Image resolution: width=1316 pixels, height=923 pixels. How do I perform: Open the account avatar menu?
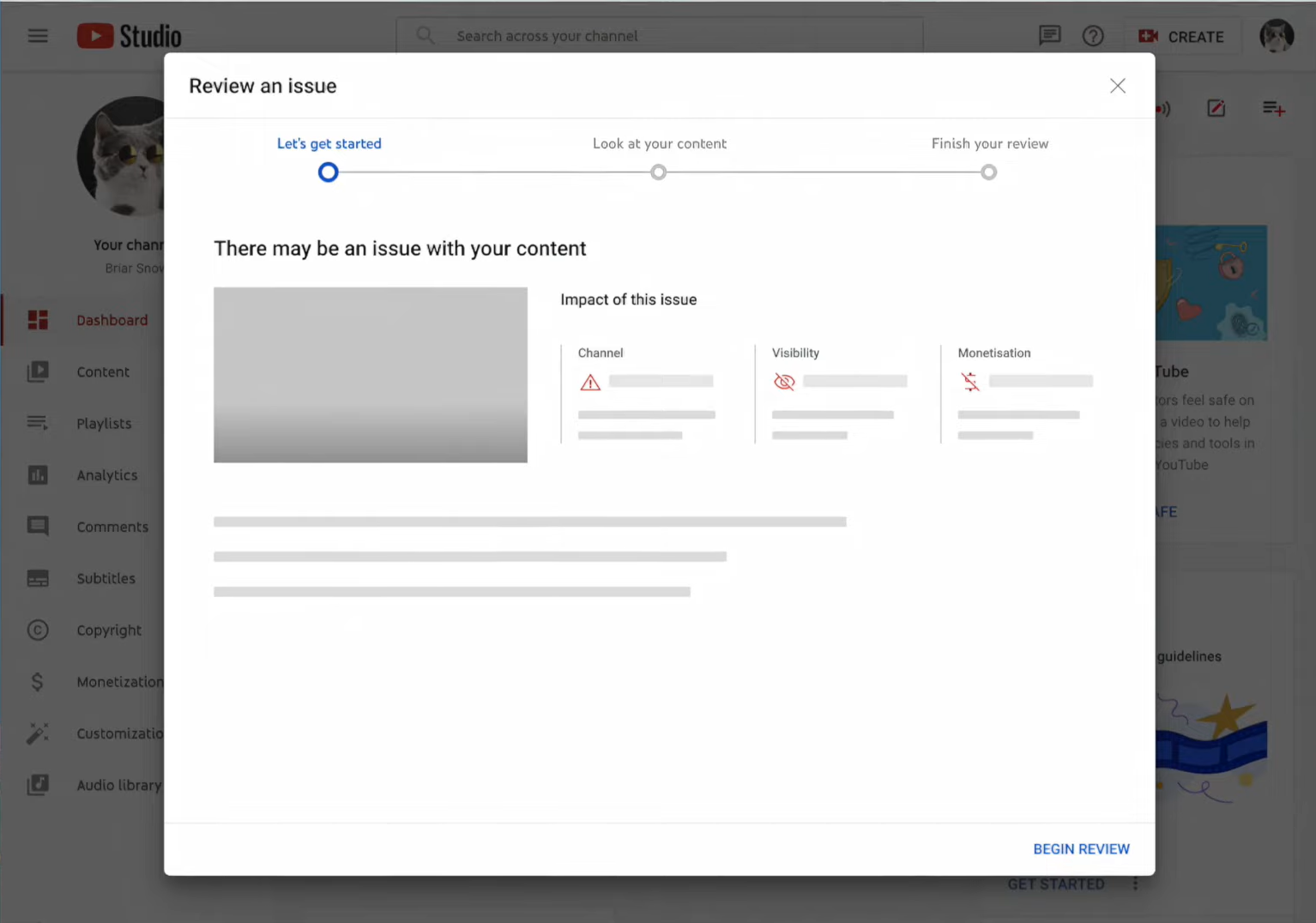(1276, 36)
